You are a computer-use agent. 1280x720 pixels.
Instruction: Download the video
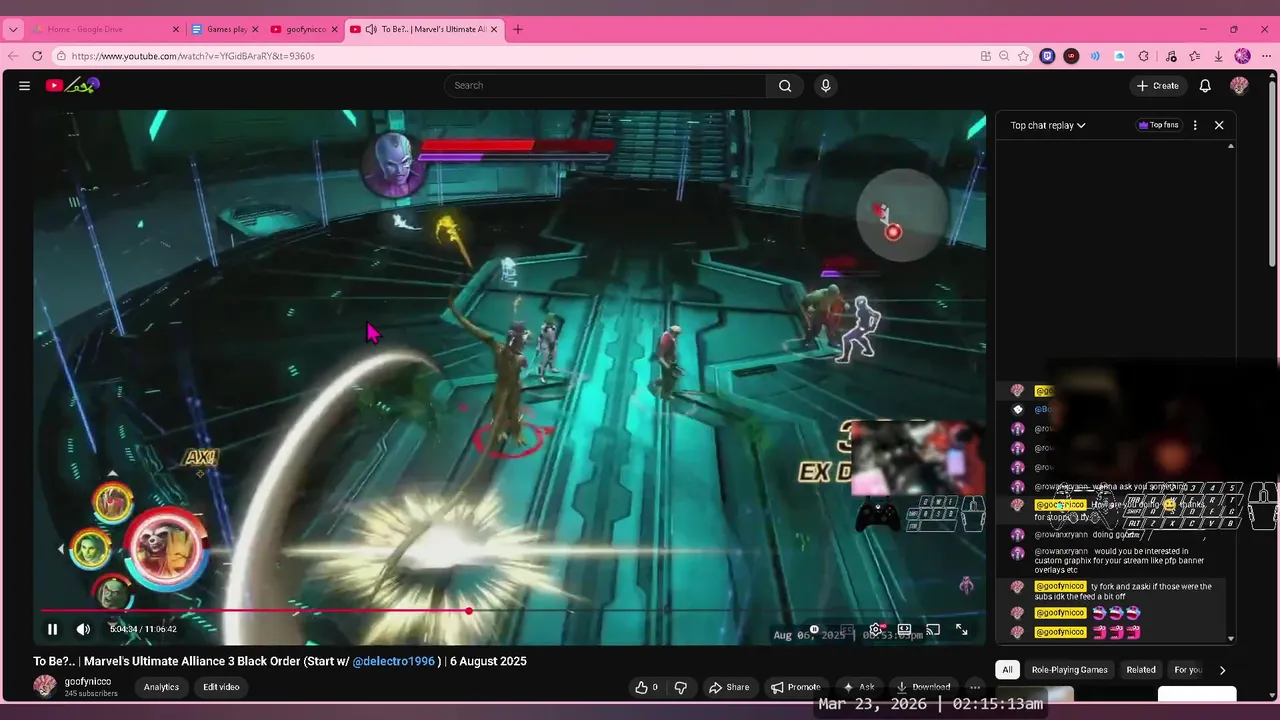point(923,687)
